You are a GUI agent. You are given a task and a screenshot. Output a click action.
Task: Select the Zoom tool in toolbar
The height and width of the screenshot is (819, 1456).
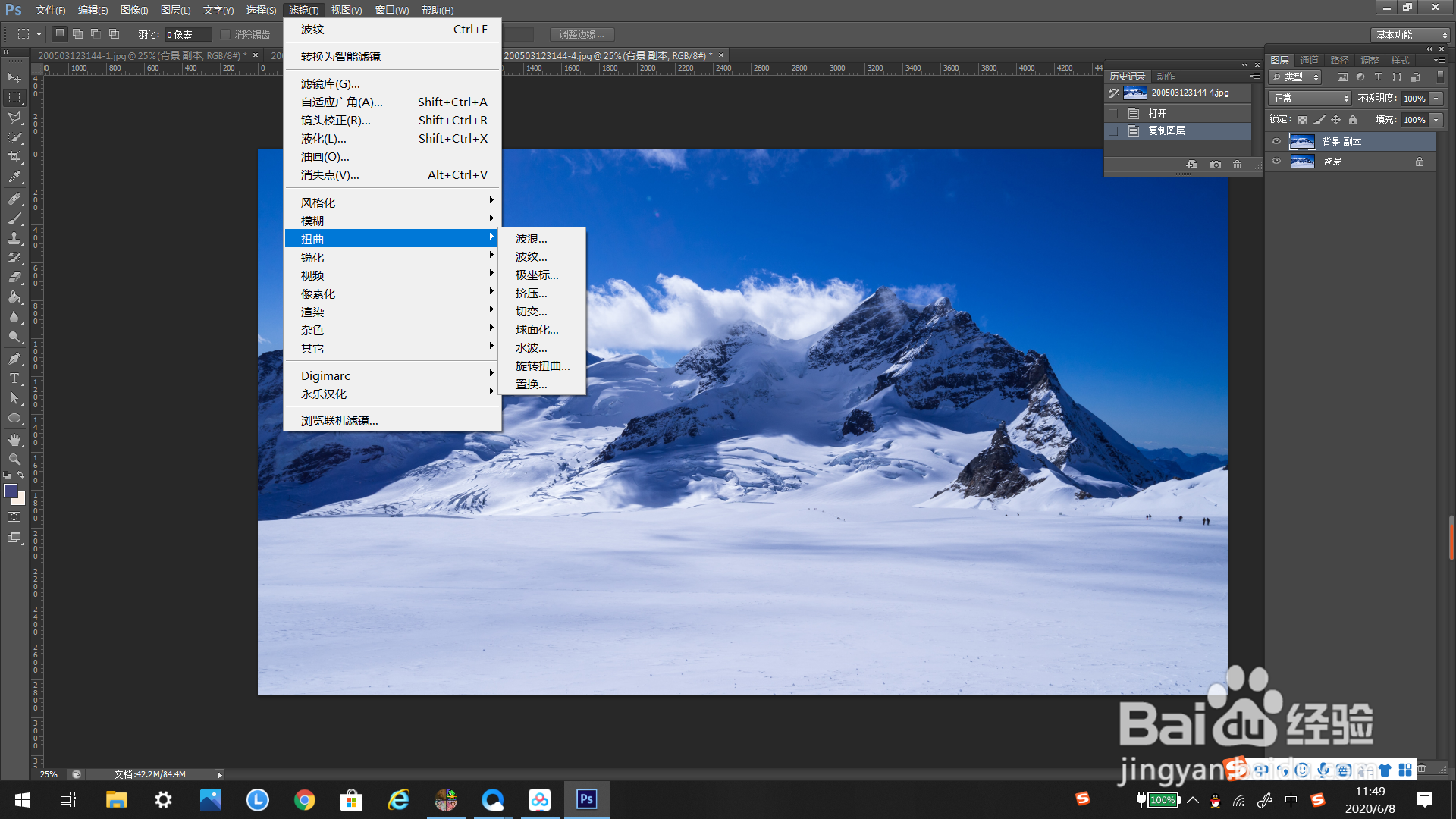(14, 460)
